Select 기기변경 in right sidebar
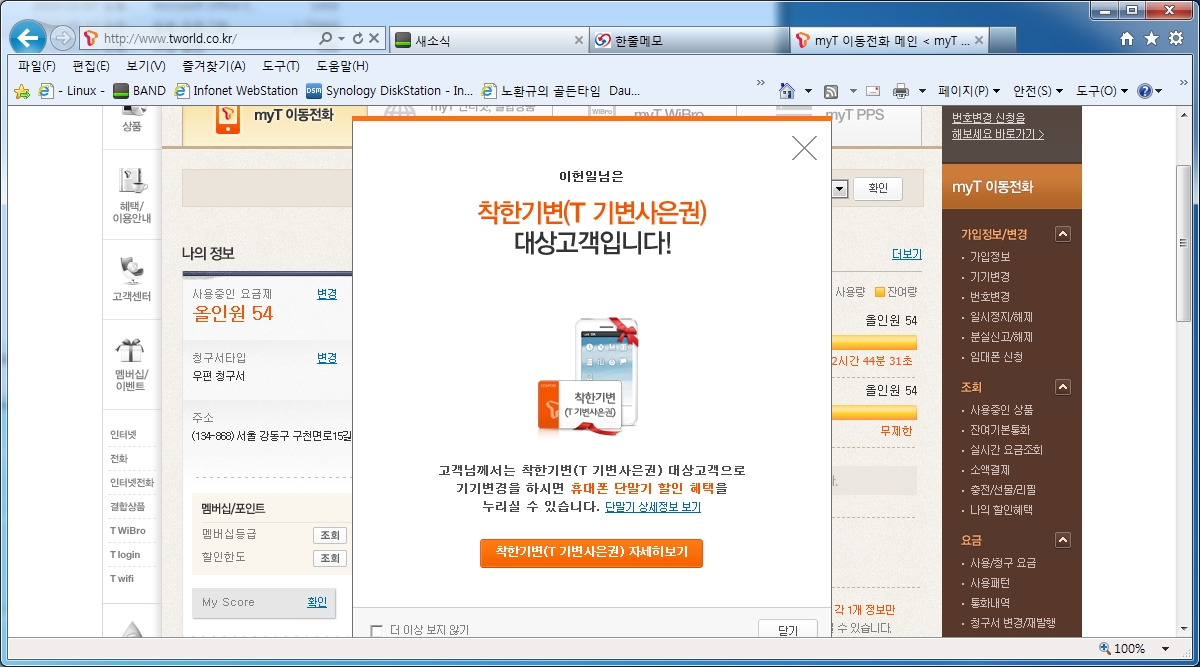1200x667 pixels. click(x=990, y=277)
